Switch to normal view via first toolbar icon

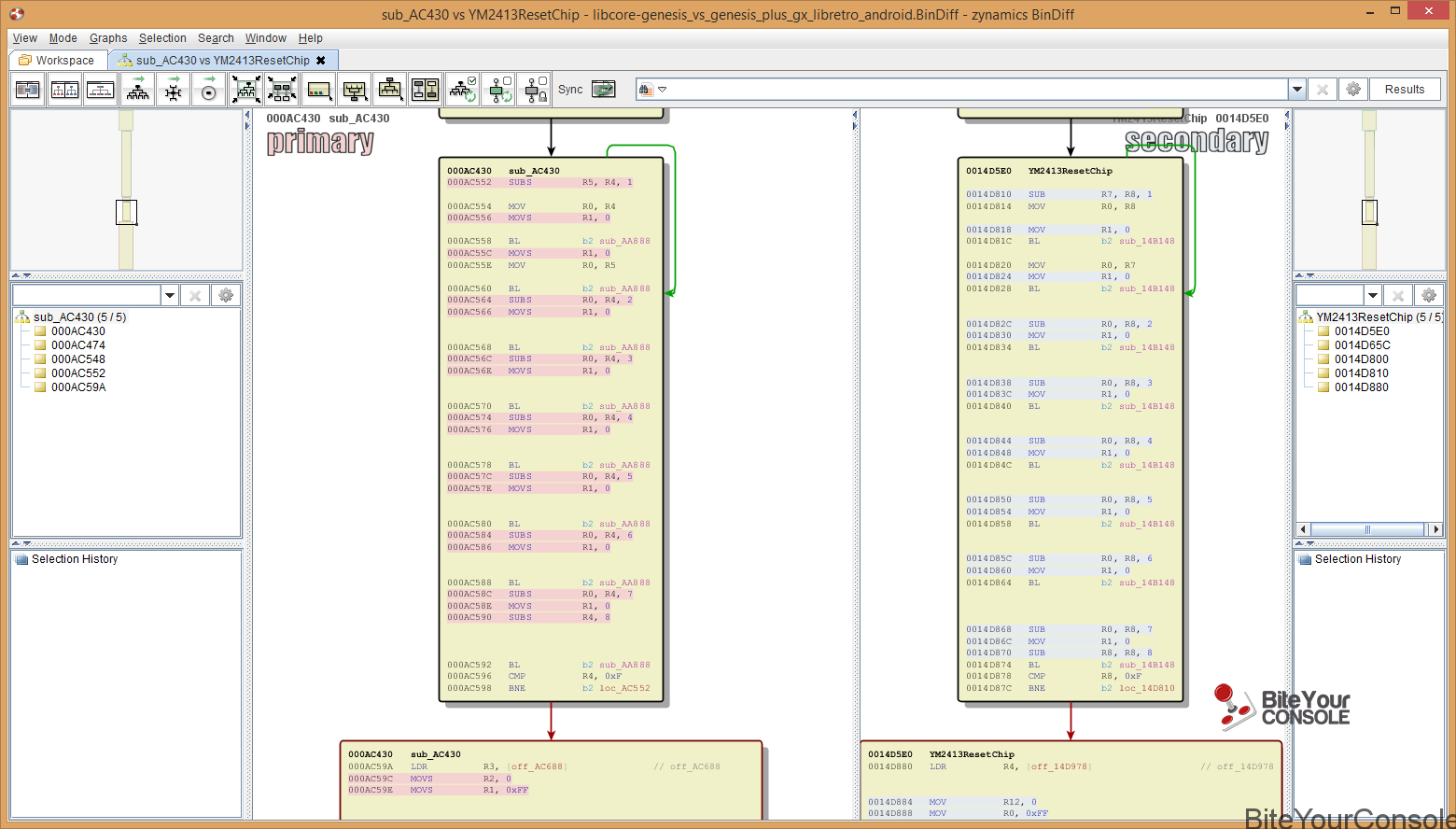(28, 90)
